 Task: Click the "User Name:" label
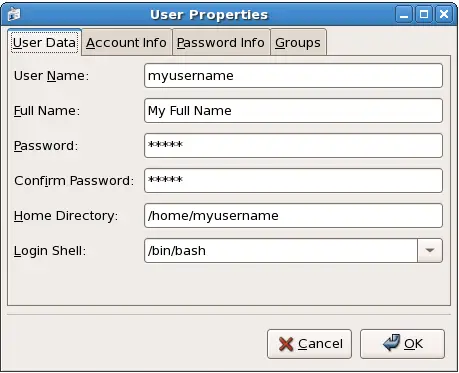(x=52, y=76)
